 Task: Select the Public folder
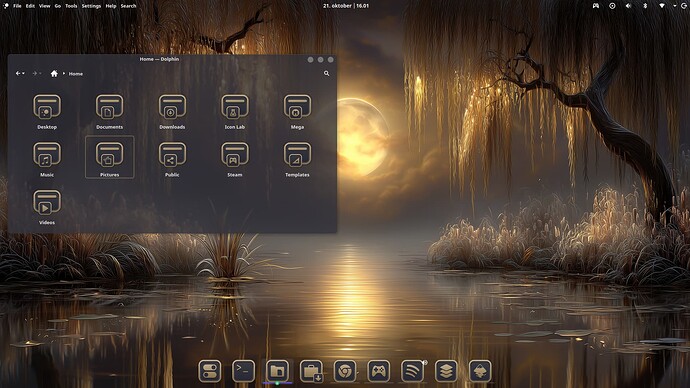[172, 159]
